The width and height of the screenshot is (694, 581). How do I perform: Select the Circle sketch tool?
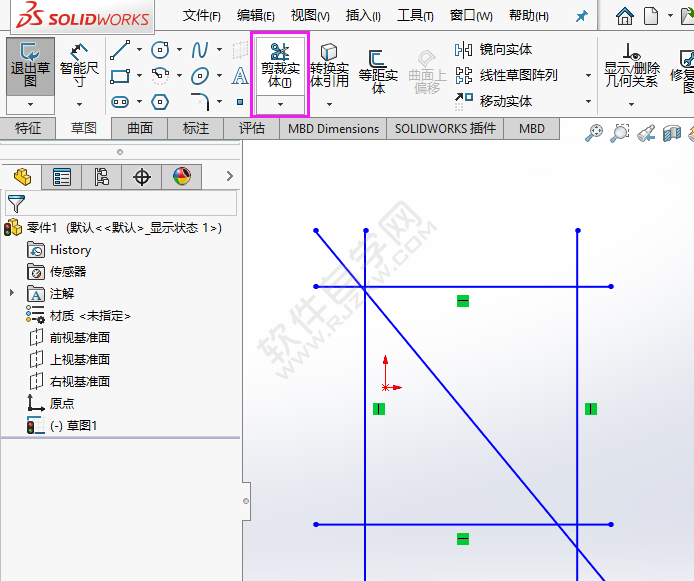point(160,50)
